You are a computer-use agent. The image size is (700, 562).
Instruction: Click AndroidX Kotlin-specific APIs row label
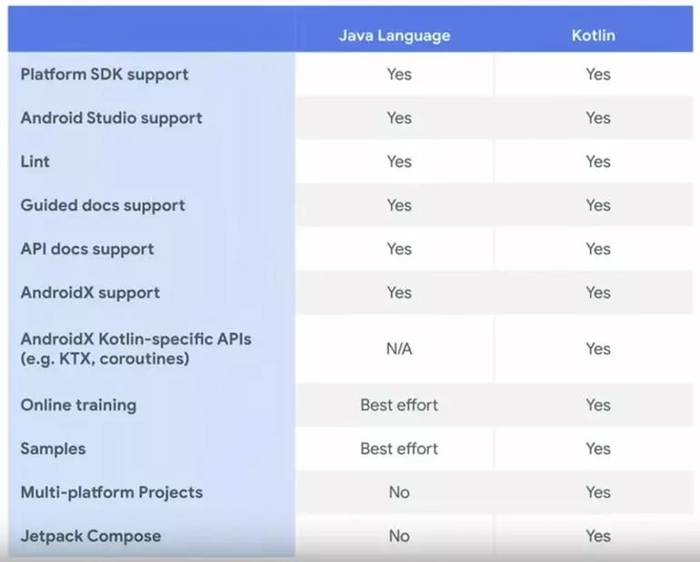[x=136, y=349]
